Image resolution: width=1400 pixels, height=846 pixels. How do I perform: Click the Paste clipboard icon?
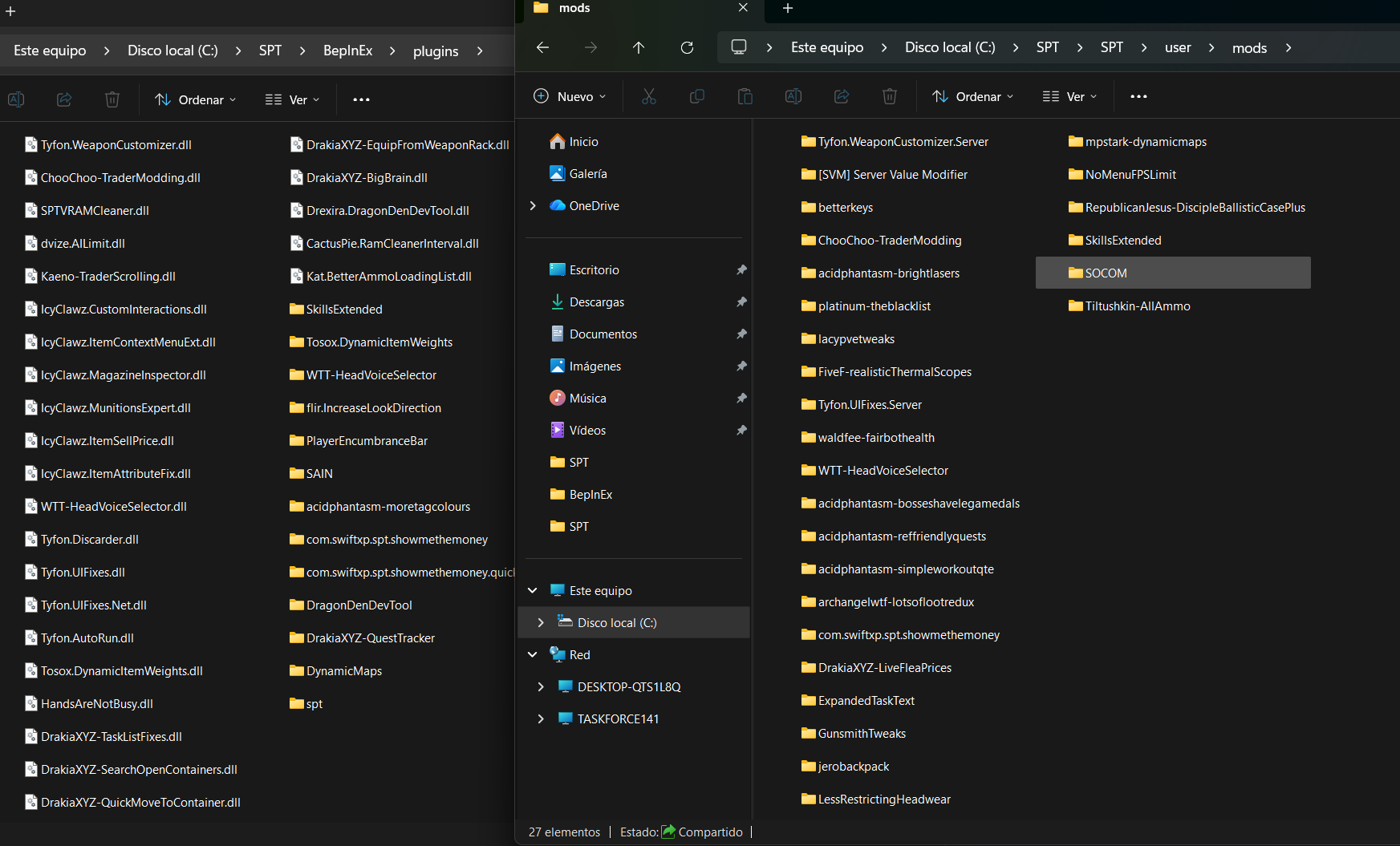[x=745, y=96]
